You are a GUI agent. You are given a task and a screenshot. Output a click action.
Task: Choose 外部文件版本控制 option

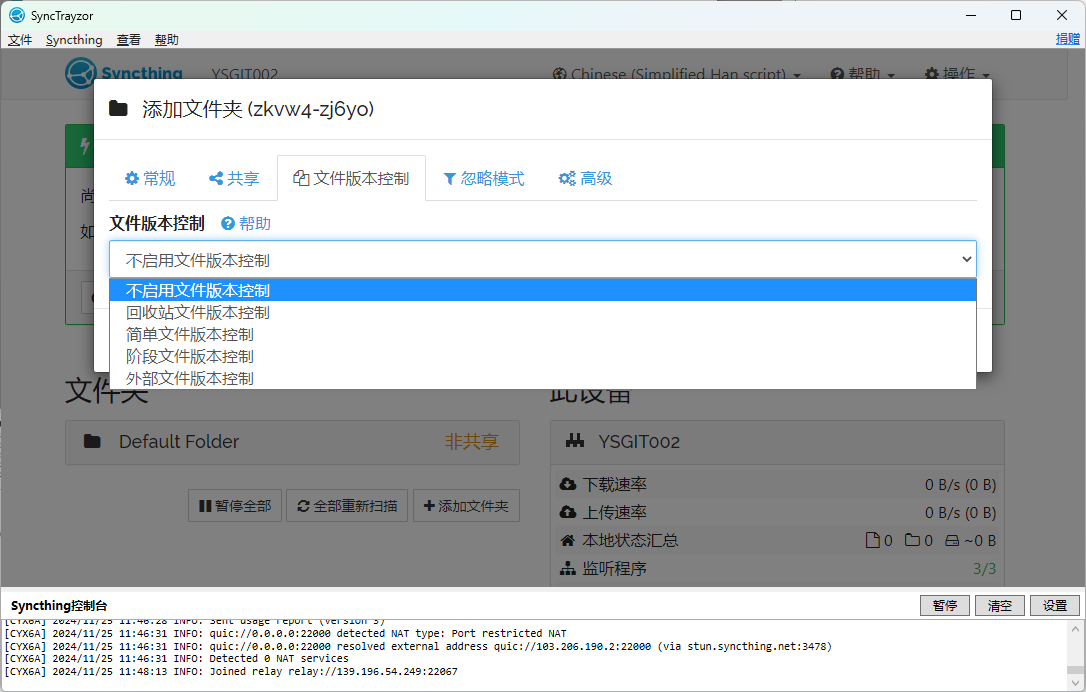coord(543,378)
